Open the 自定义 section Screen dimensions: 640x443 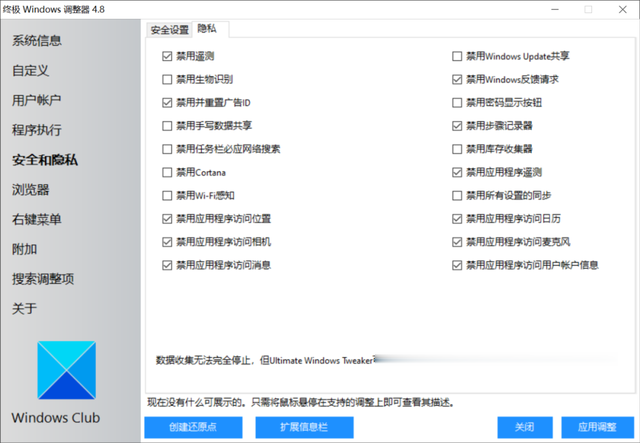pos(31,70)
